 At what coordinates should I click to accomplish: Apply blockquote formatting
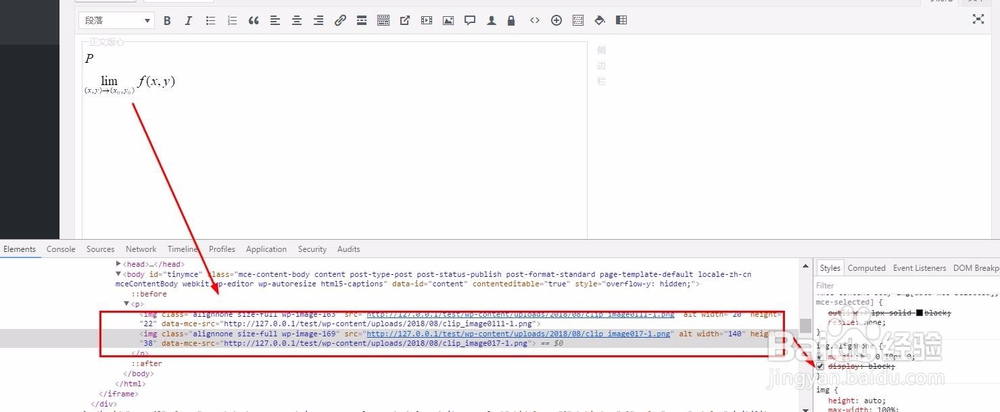pyautogui.click(x=254, y=20)
